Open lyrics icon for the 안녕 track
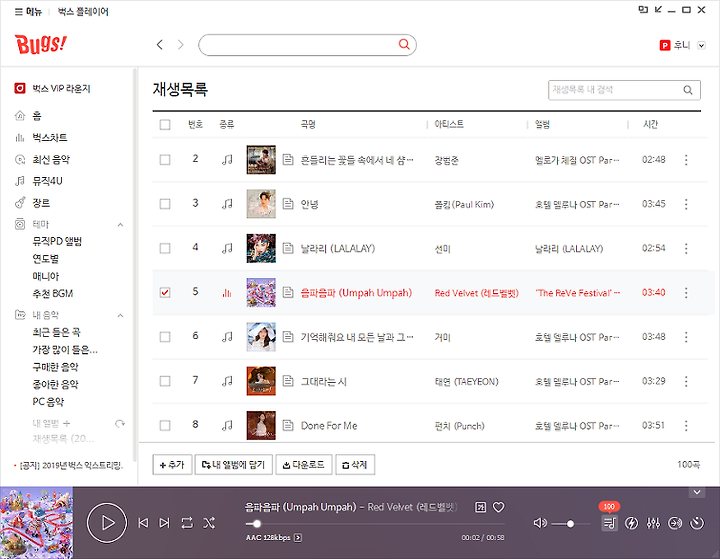The height and width of the screenshot is (559, 720). [288, 204]
